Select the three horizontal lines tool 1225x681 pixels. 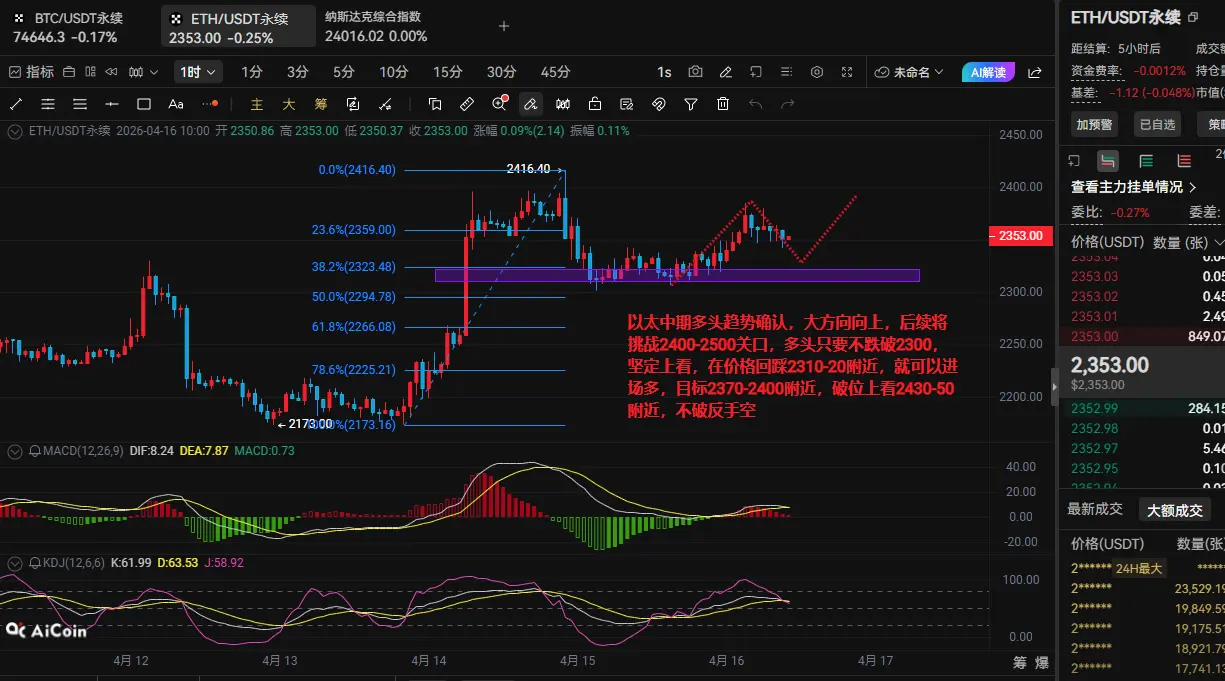coord(80,104)
